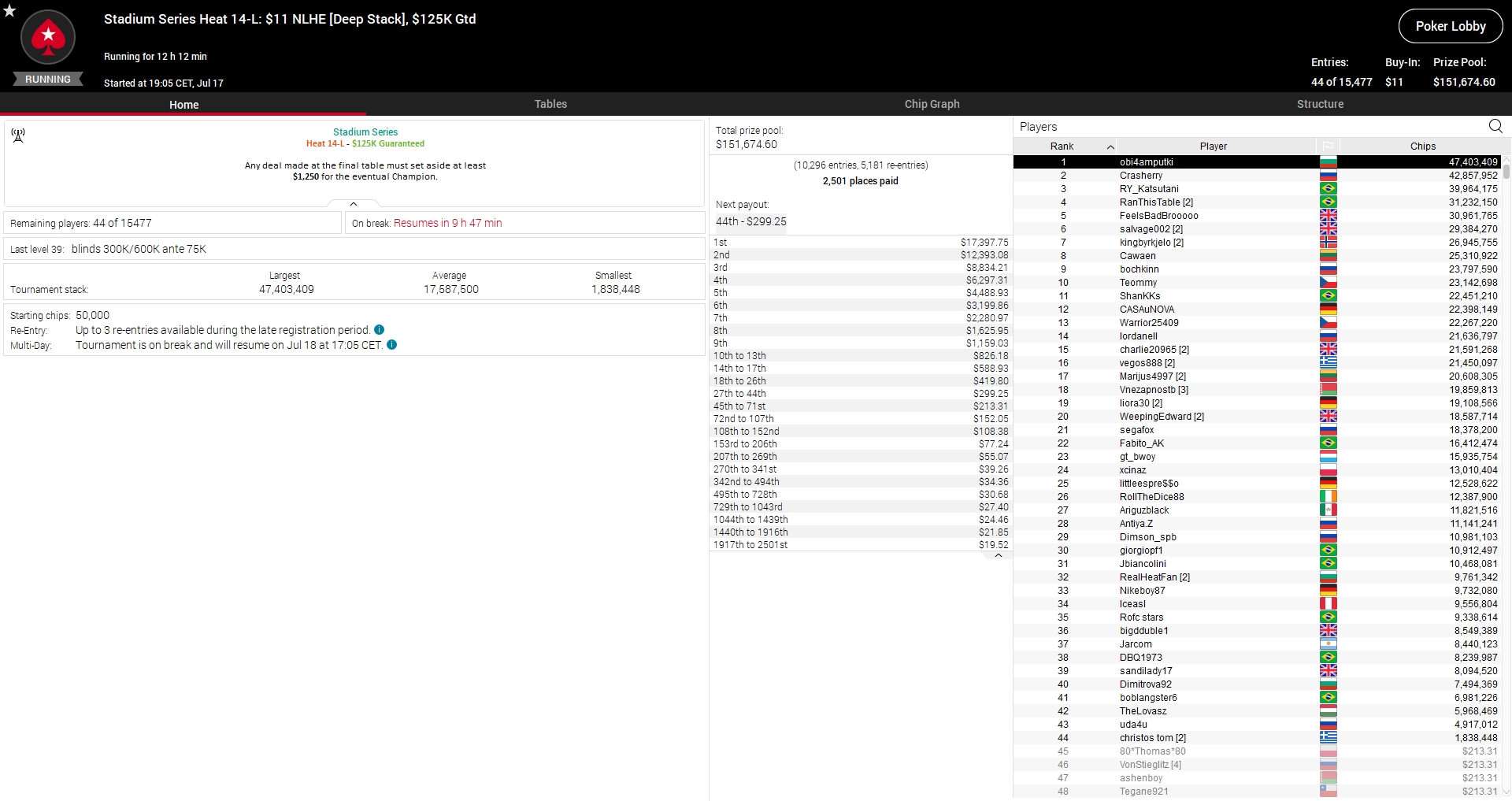
Task: Click Czech flag beside Teommy
Action: click(x=1329, y=283)
